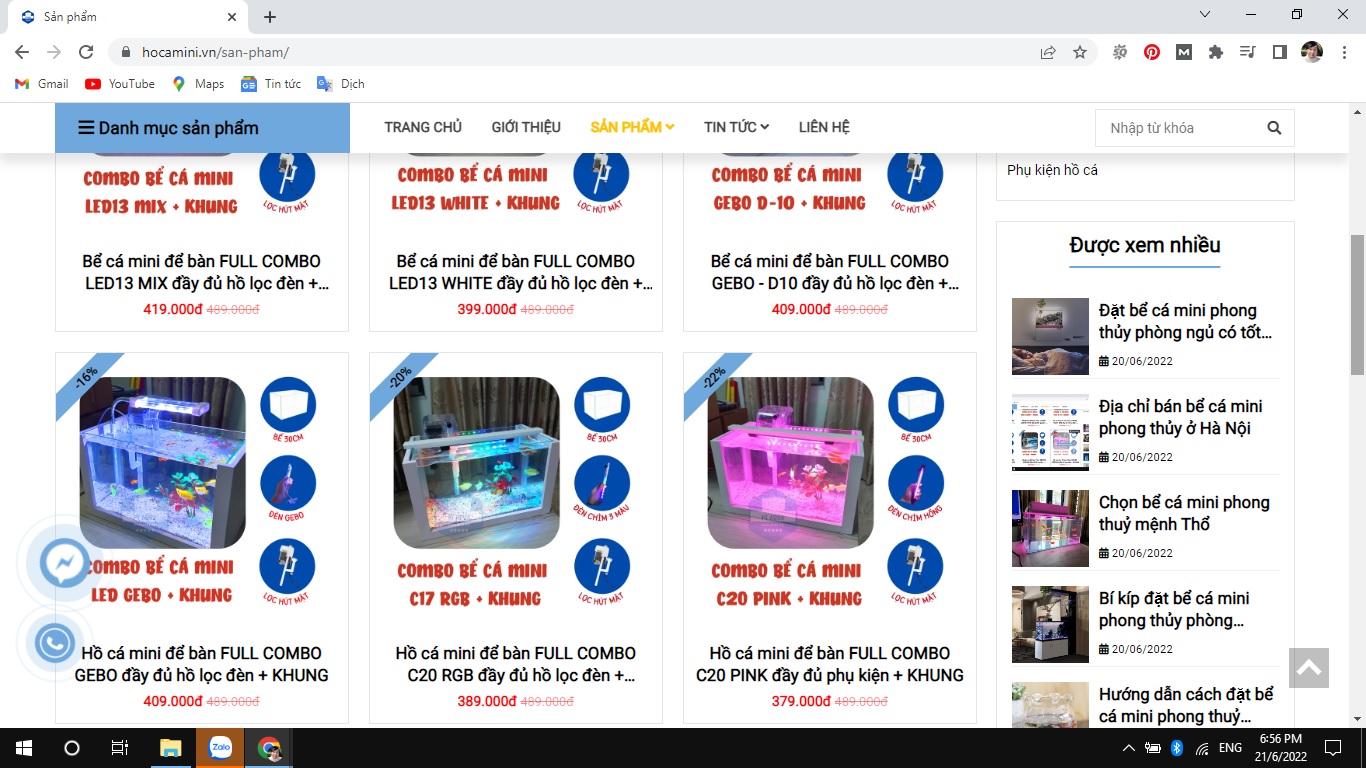Open the Bluetooth tray icon
The width and height of the screenshot is (1366, 768).
click(x=1177, y=748)
